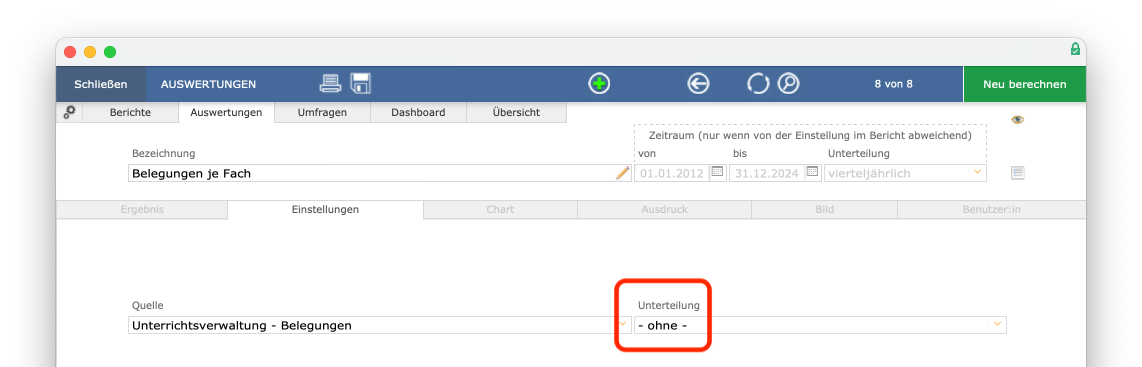The height and width of the screenshot is (367, 1142).
Task: Click the Neu berechnen button
Action: coord(1025,84)
